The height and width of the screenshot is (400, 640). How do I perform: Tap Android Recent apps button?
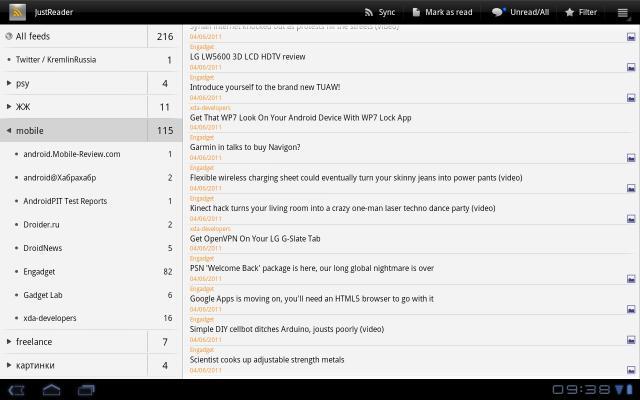[x=86, y=390]
